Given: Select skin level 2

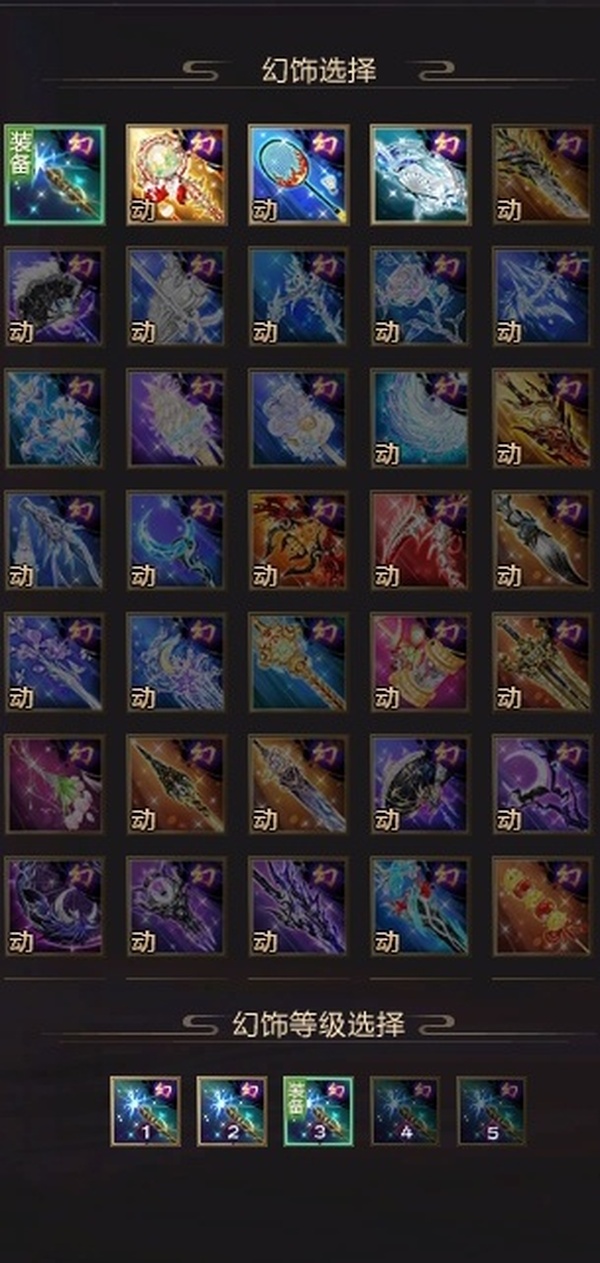Looking at the screenshot, I should click(232, 1111).
